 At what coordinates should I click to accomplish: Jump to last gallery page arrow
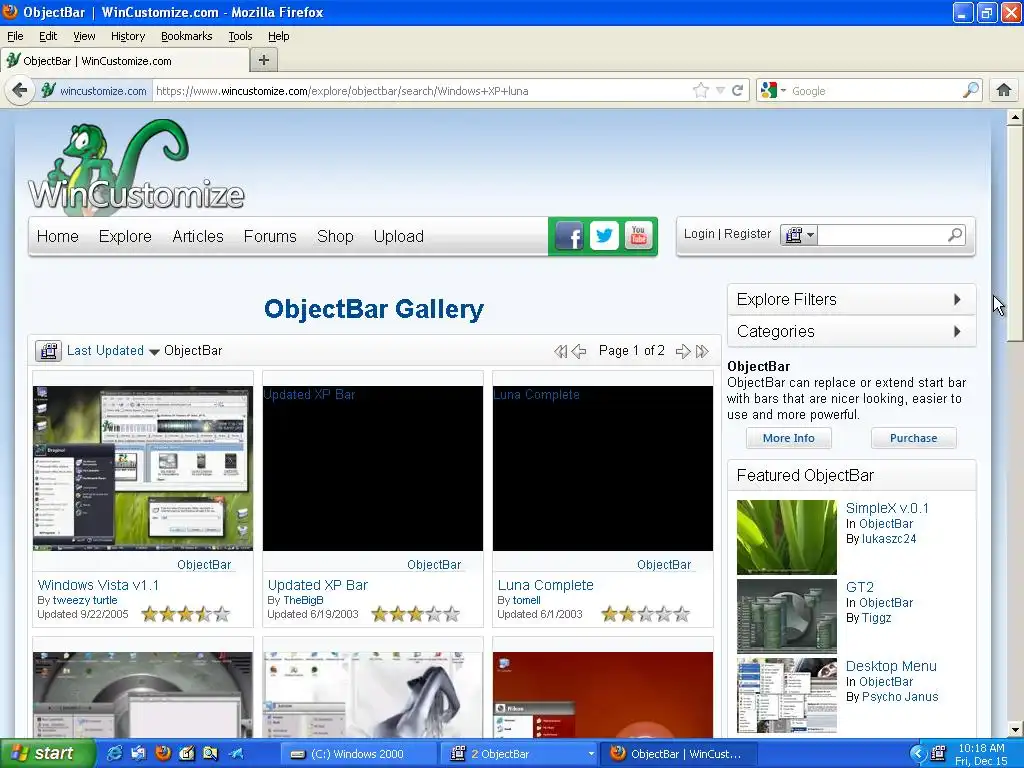coord(702,351)
